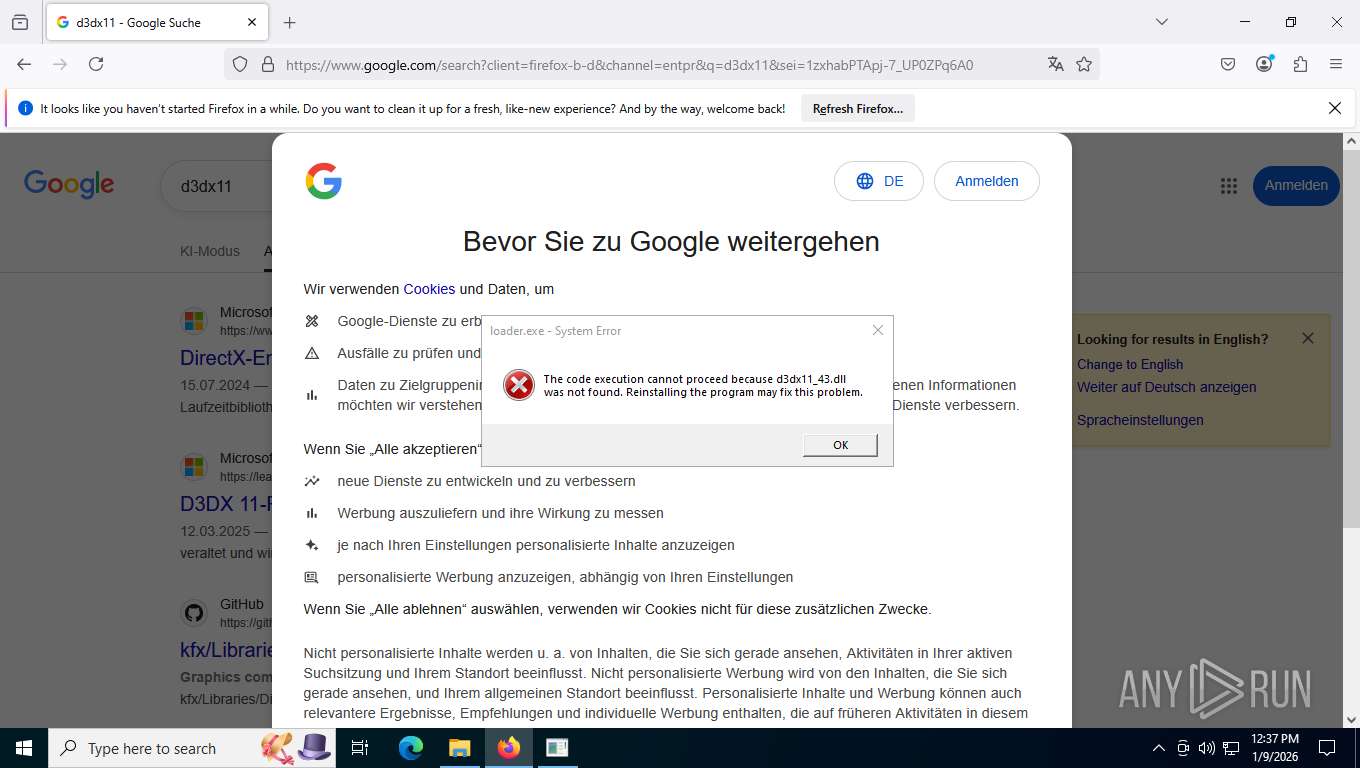Click the taskbar clock showing 12:37 PM
This screenshot has width=1360, height=768.
(1275, 748)
